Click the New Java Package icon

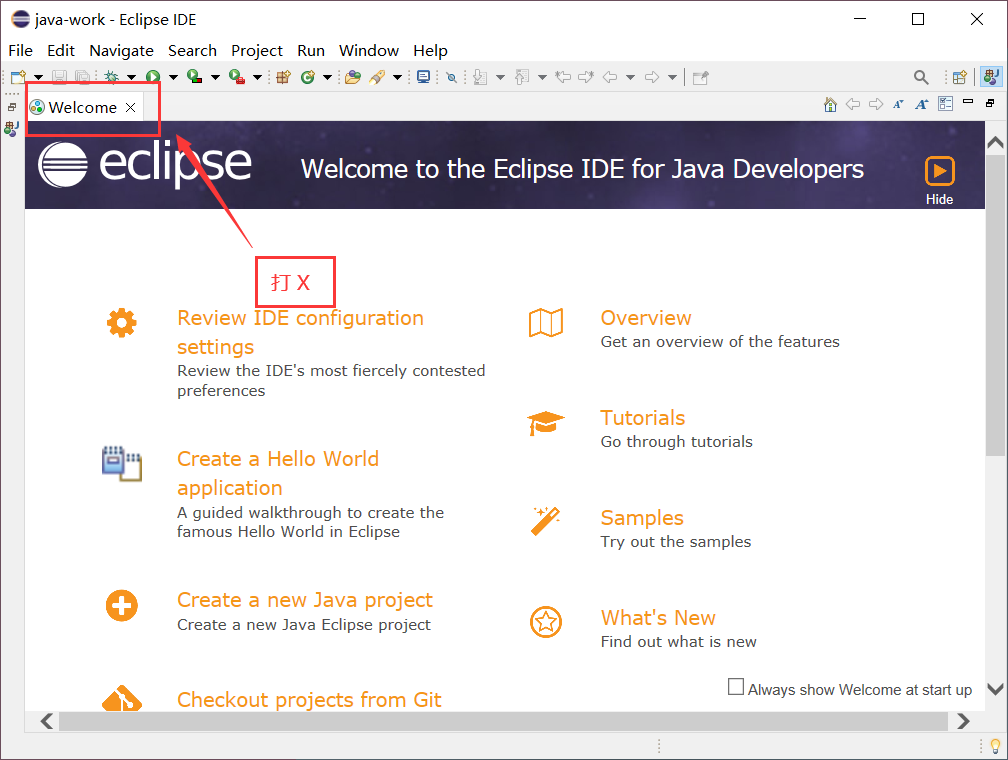284,77
